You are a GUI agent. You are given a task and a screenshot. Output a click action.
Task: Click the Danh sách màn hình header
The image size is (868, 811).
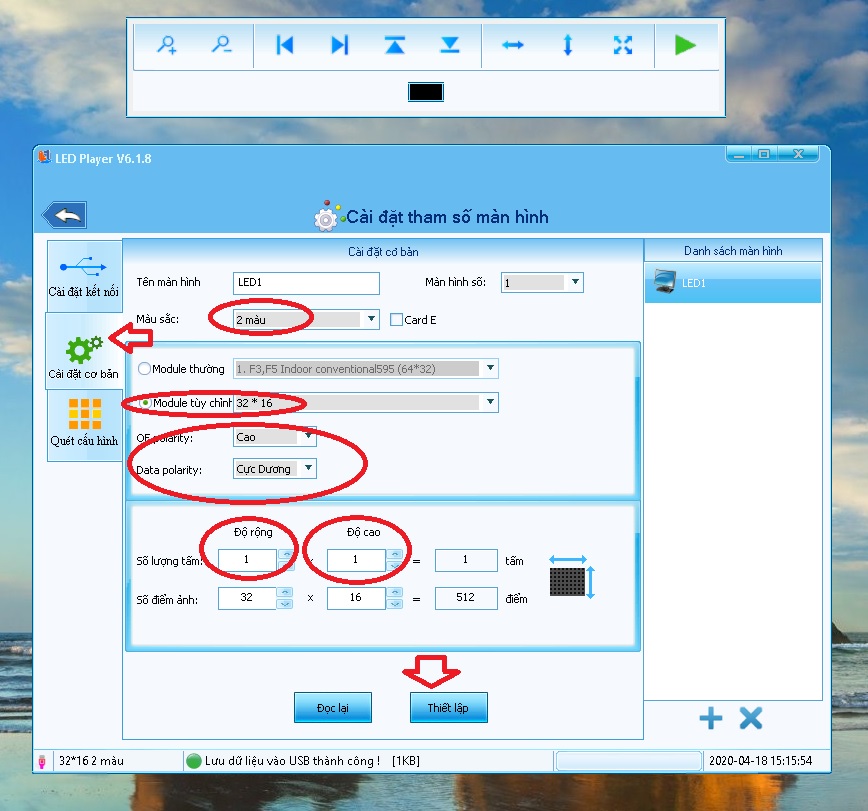point(733,251)
